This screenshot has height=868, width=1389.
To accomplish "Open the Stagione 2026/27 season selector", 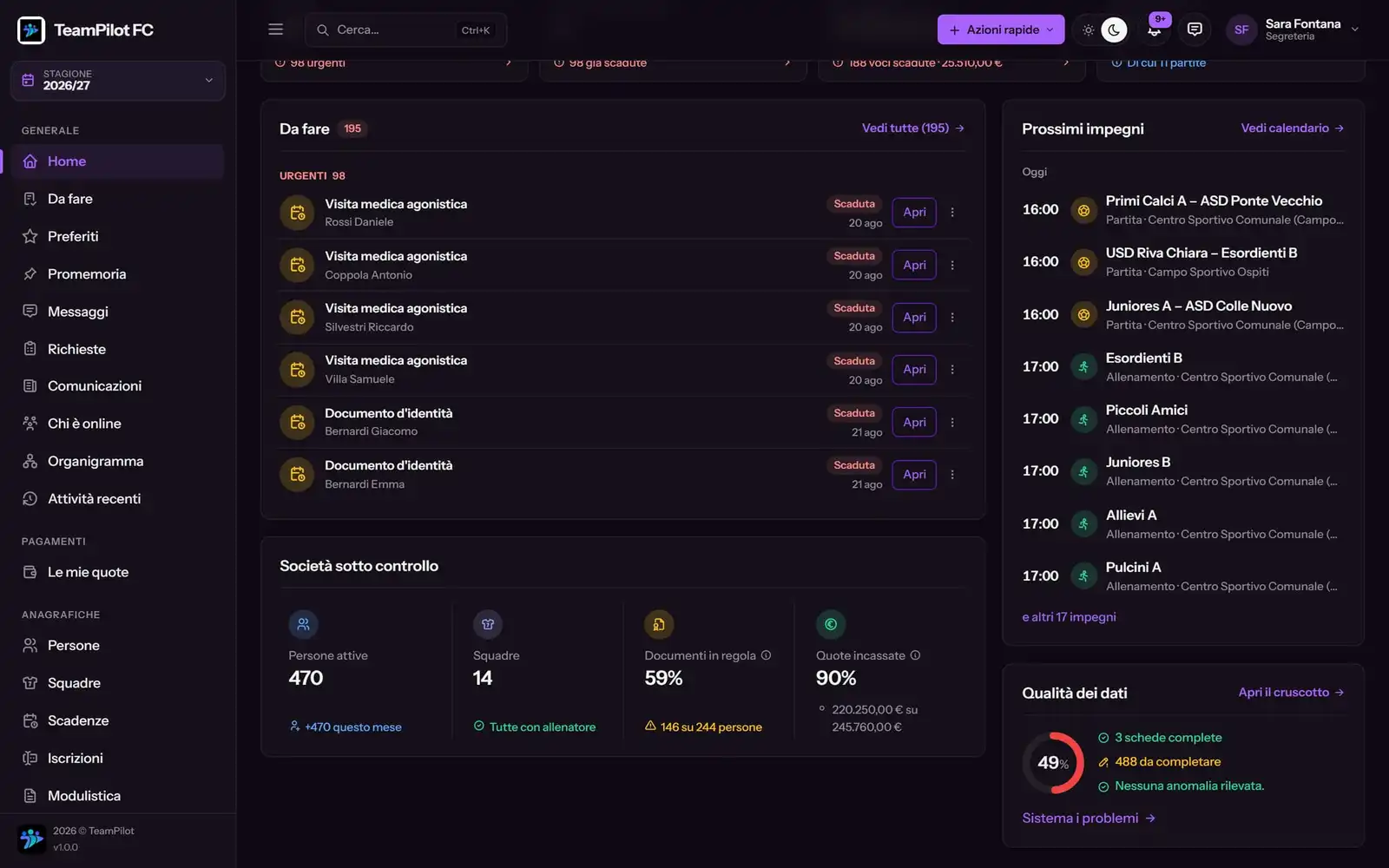I will (x=118, y=80).
